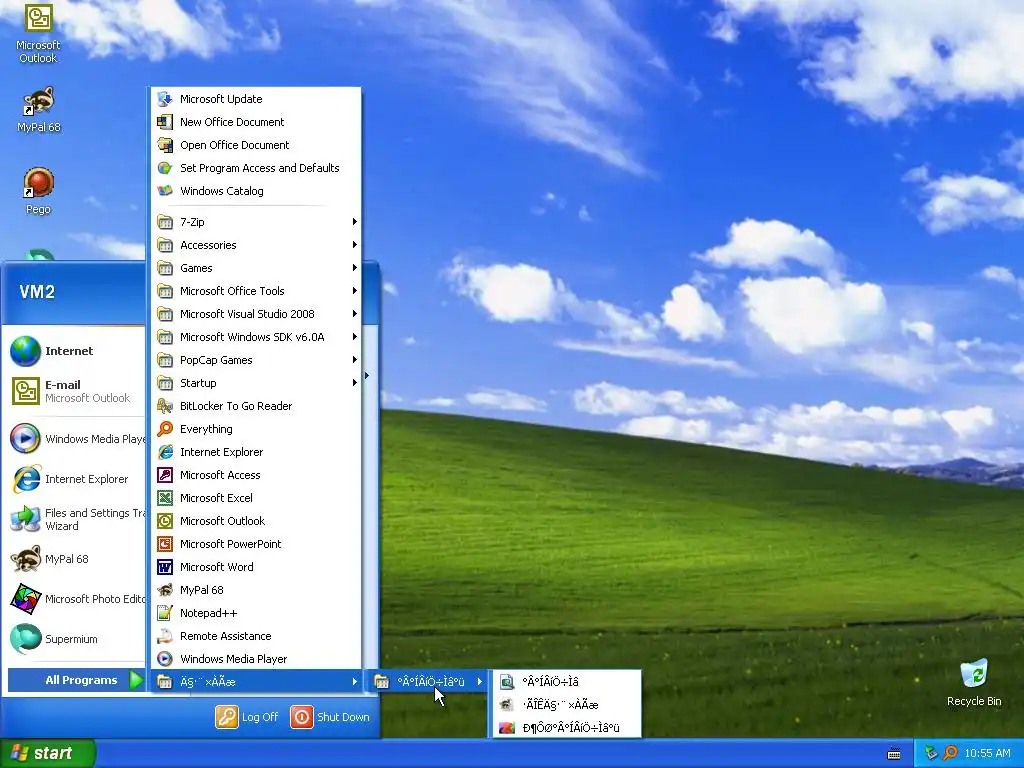Select the Recycle Bin desktop icon
The width and height of the screenshot is (1024, 768).
point(974,682)
